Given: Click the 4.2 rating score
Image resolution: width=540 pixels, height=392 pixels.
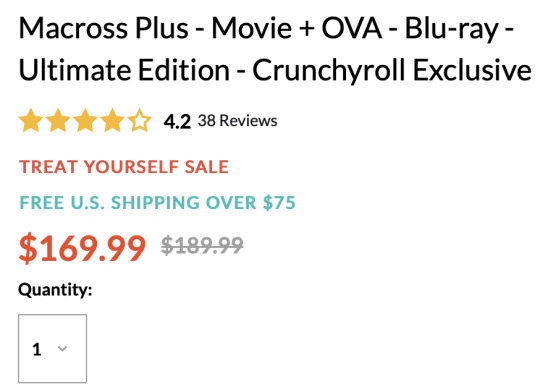Looking at the screenshot, I should pos(177,121).
